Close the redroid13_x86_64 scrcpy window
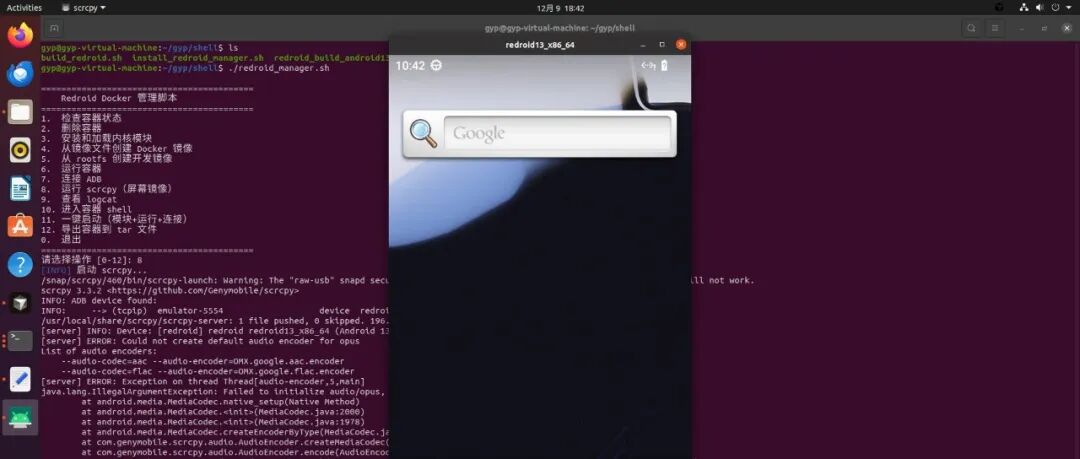The image size is (1080, 459). click(x=681, y=45)
